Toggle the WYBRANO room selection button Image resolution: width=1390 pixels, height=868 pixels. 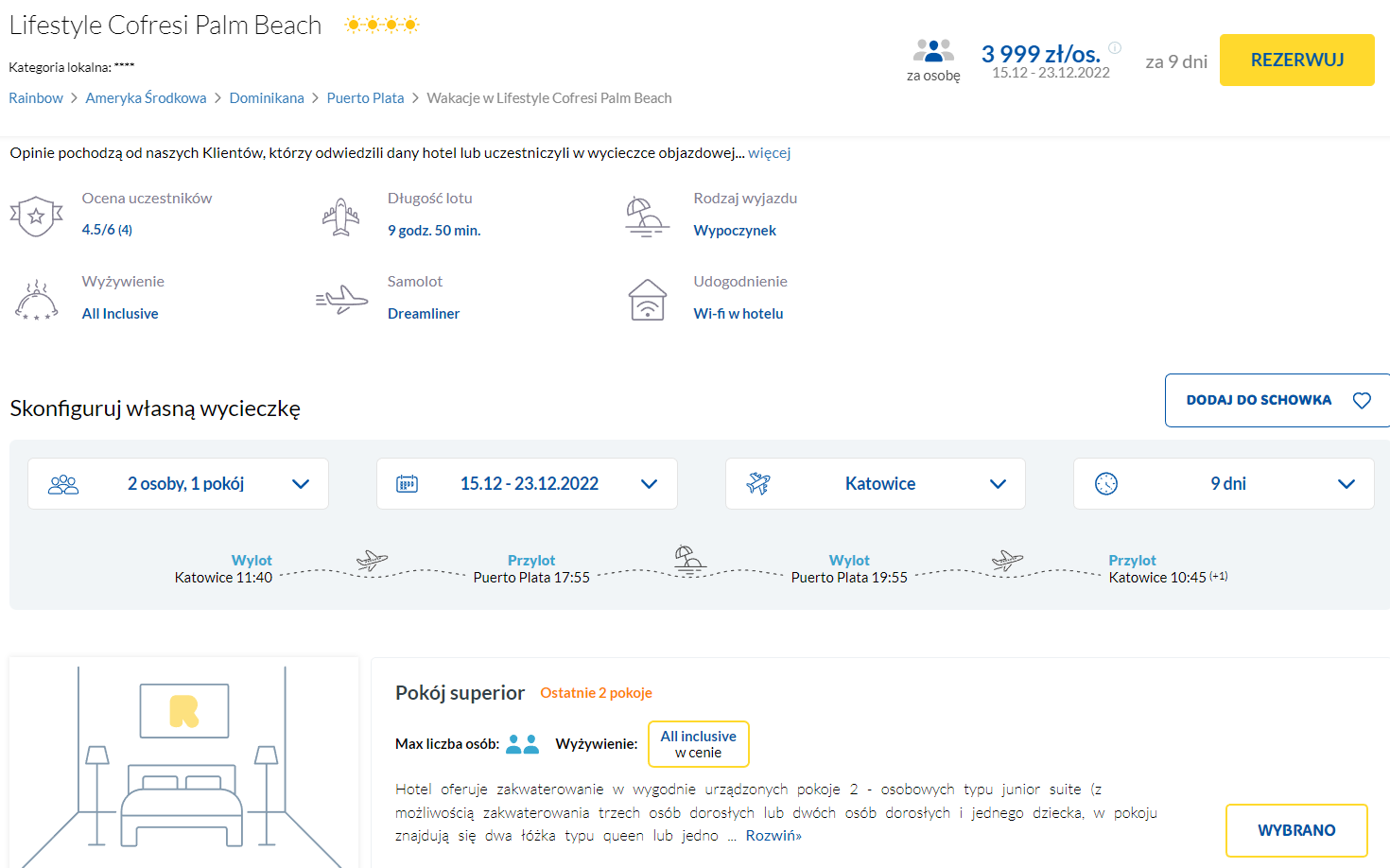(x=1295, y=830)
